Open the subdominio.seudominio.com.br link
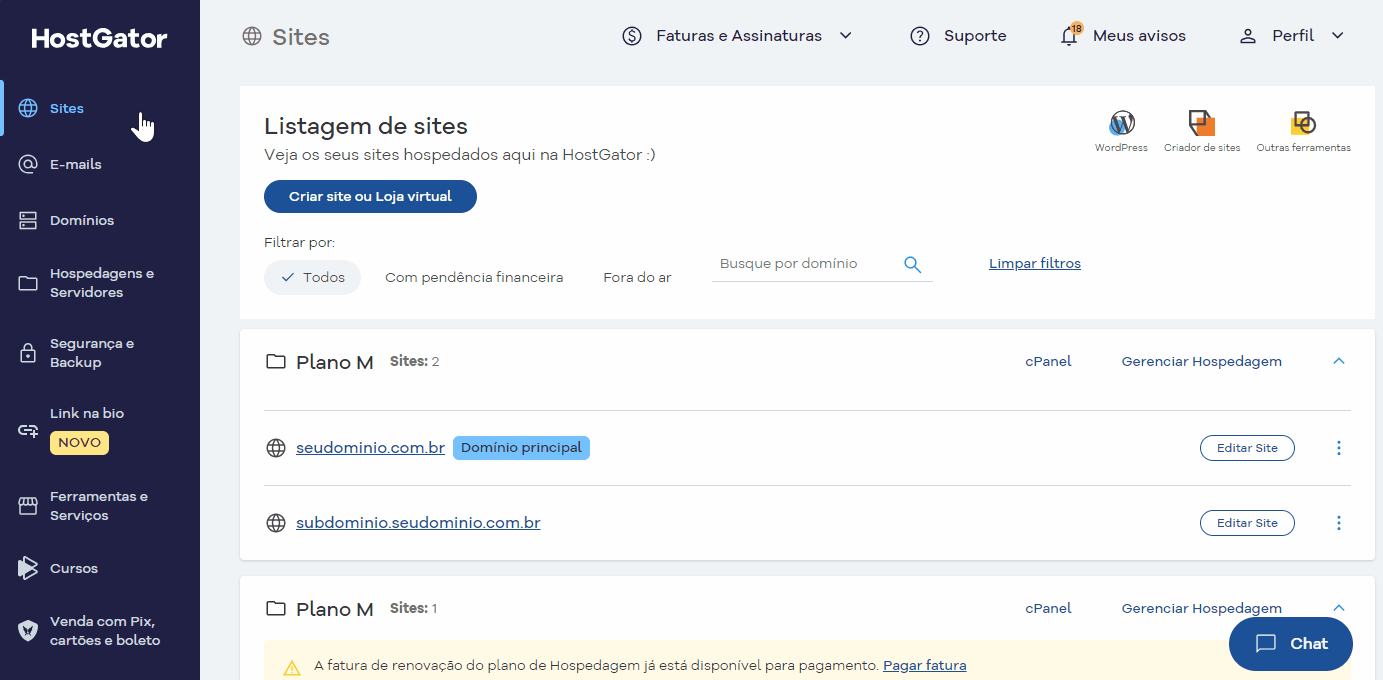 [418, 523]
